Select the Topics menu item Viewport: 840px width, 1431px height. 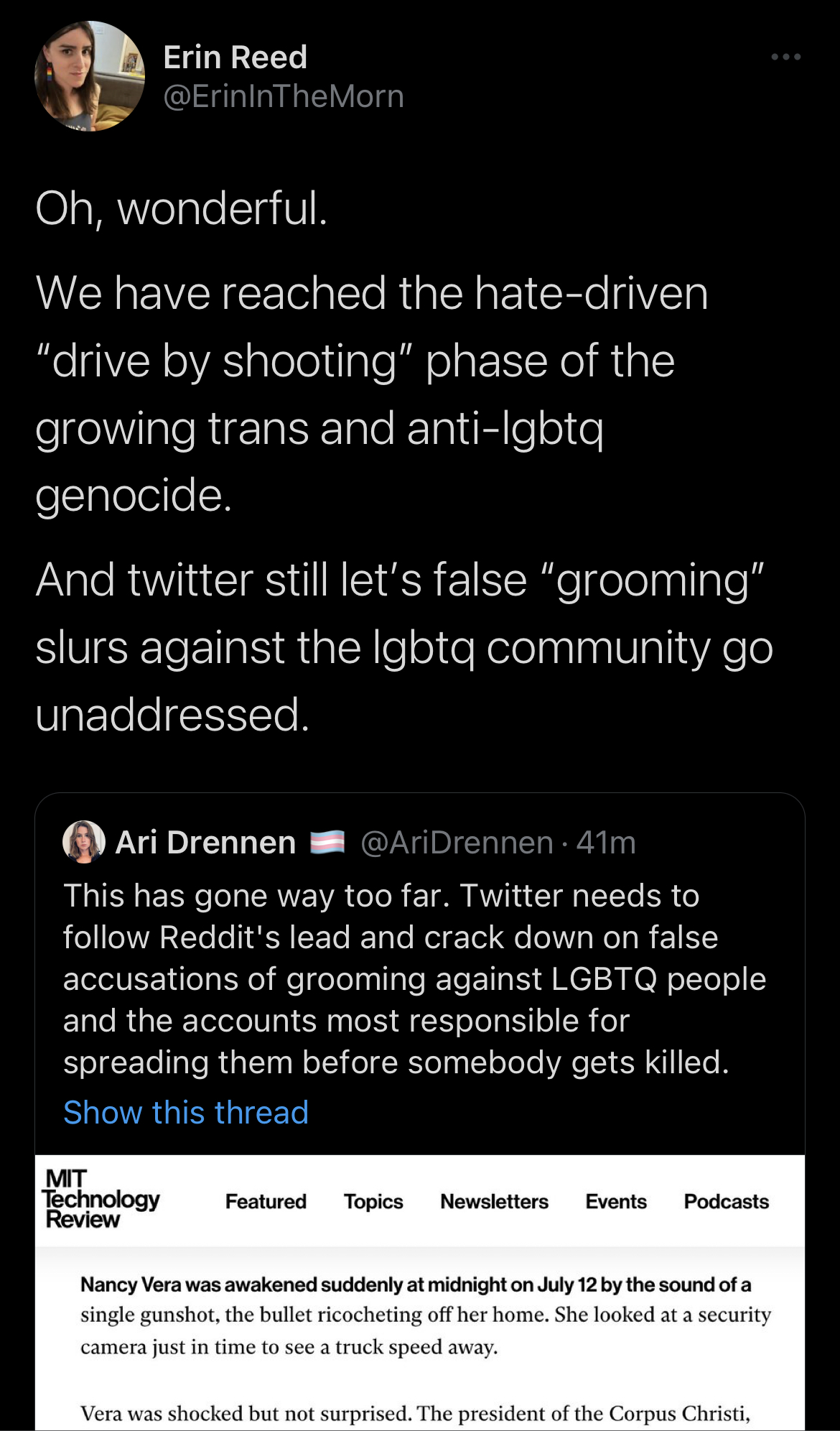[x=373, y=1201]
